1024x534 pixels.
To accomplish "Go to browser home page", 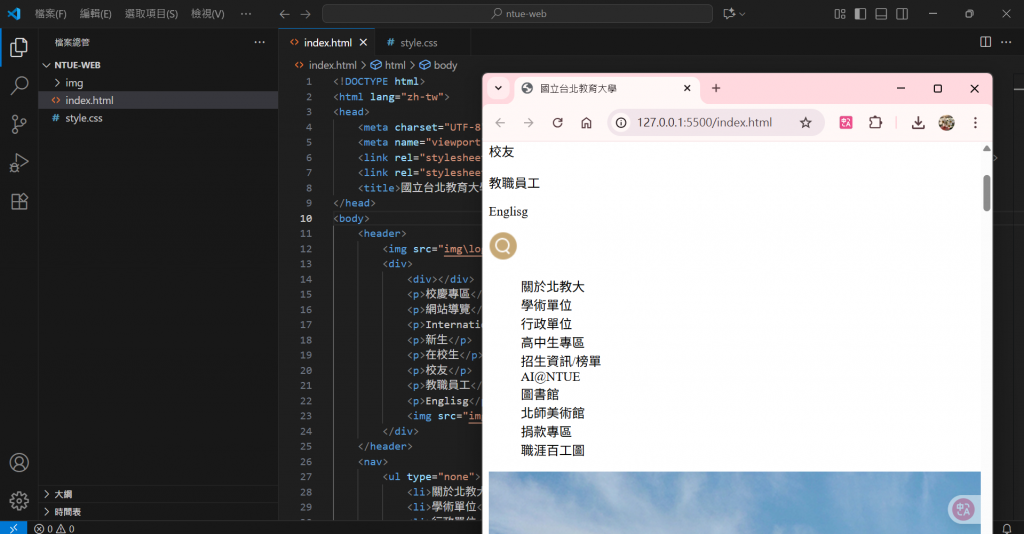I will (586, 123).
